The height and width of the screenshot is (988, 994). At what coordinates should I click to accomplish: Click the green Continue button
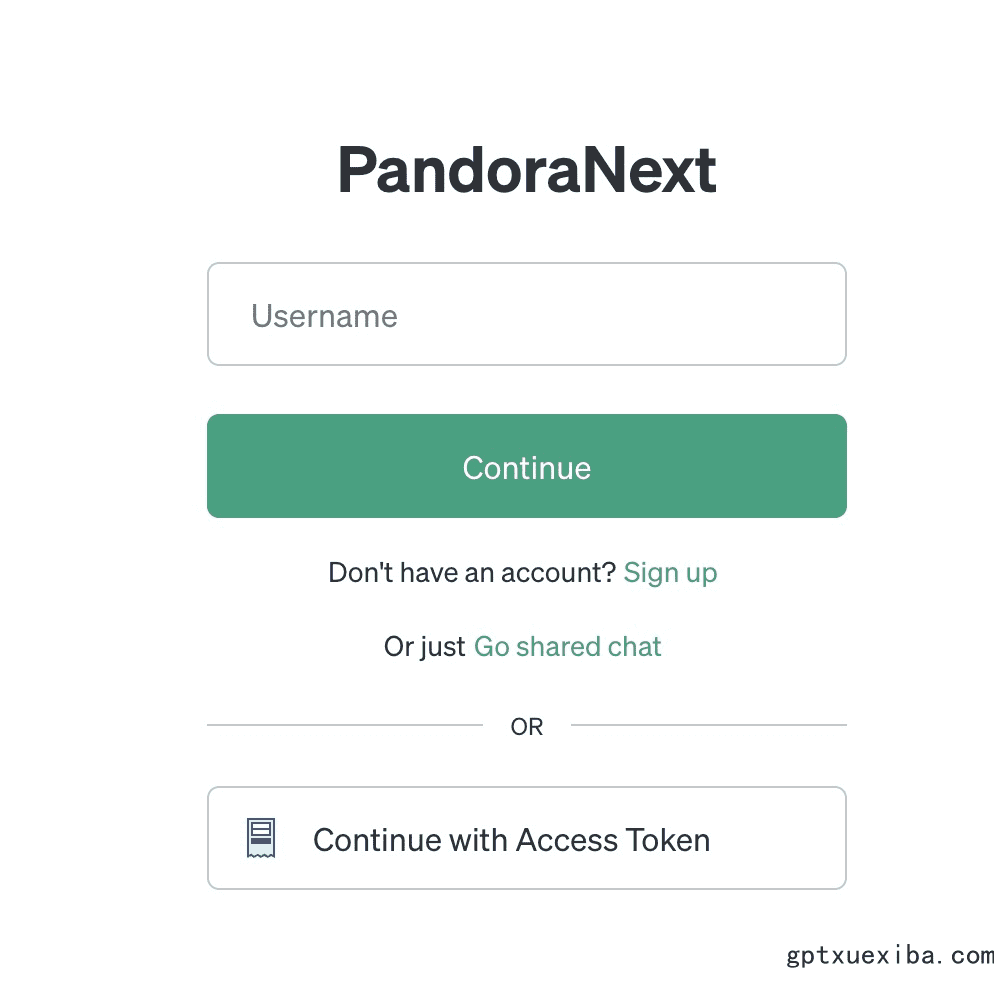(527, 466)
